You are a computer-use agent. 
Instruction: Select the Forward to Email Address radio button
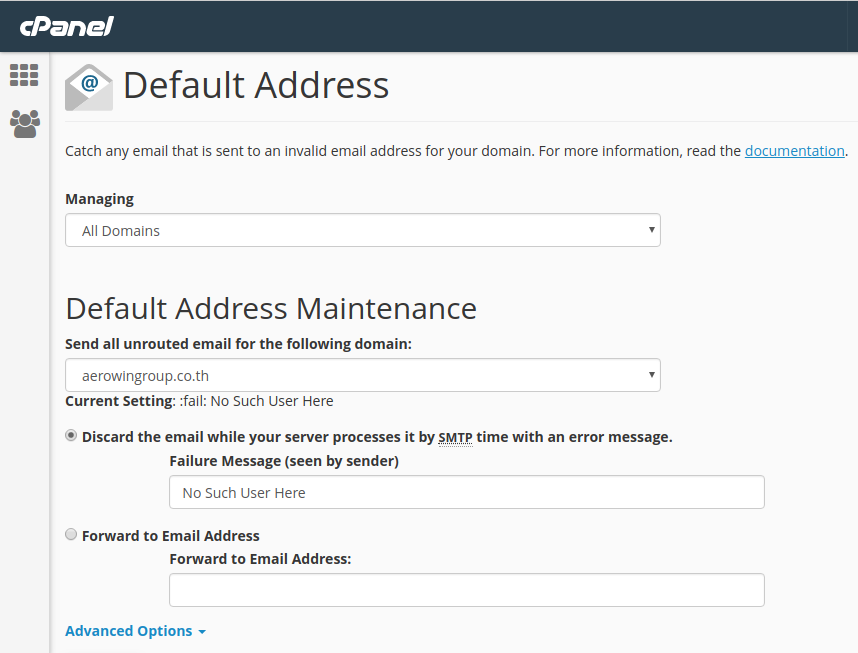click(71, 535)
